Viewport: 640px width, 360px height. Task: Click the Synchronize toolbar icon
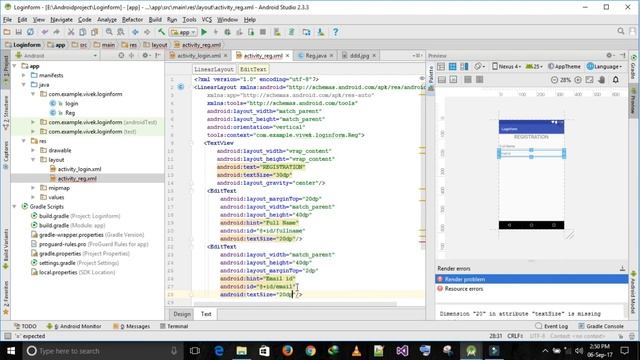[30, 32]
